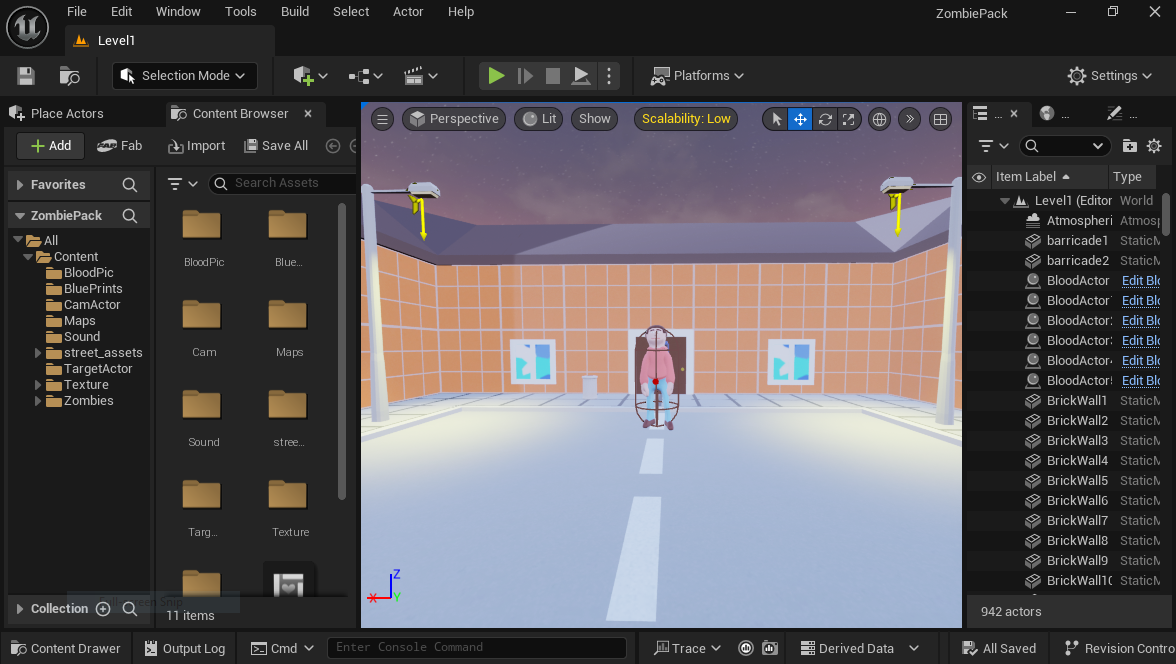This screenshot has width=1176, height=664.
Task: Open the Browse content icon in toolbar
Action: 69,76
